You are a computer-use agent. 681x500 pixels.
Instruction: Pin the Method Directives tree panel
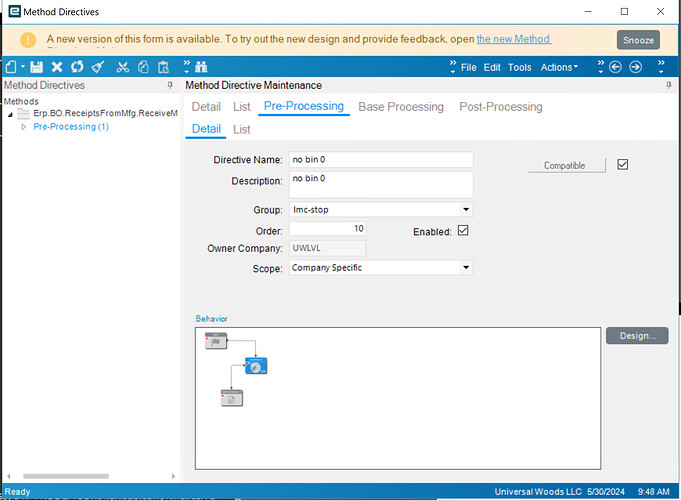pyautogui.click(x=170, y=85)
